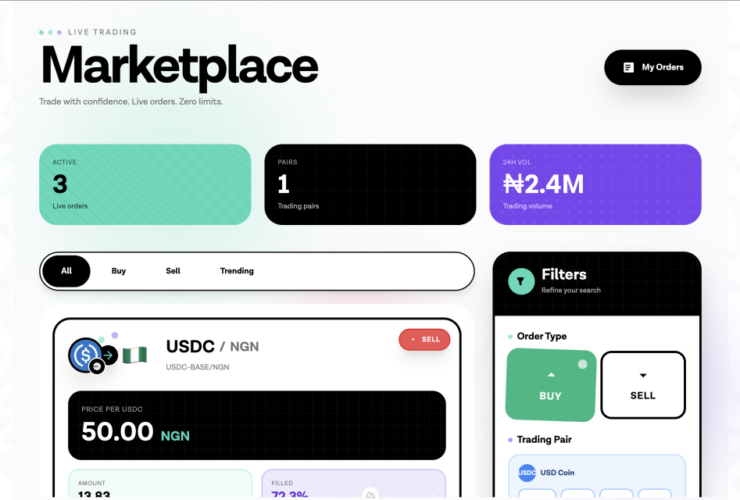Select BUY order type filter
The height and width of the screenshot is (500, 740).
pyautogui.click(x=551, y=384)
